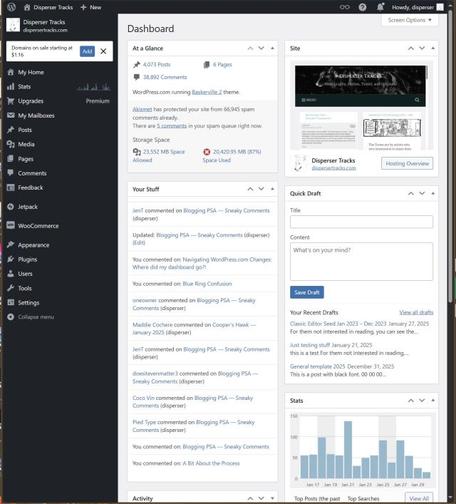
Task: Click Add button in domains sale banner
Action: click(x=87, y=51)
